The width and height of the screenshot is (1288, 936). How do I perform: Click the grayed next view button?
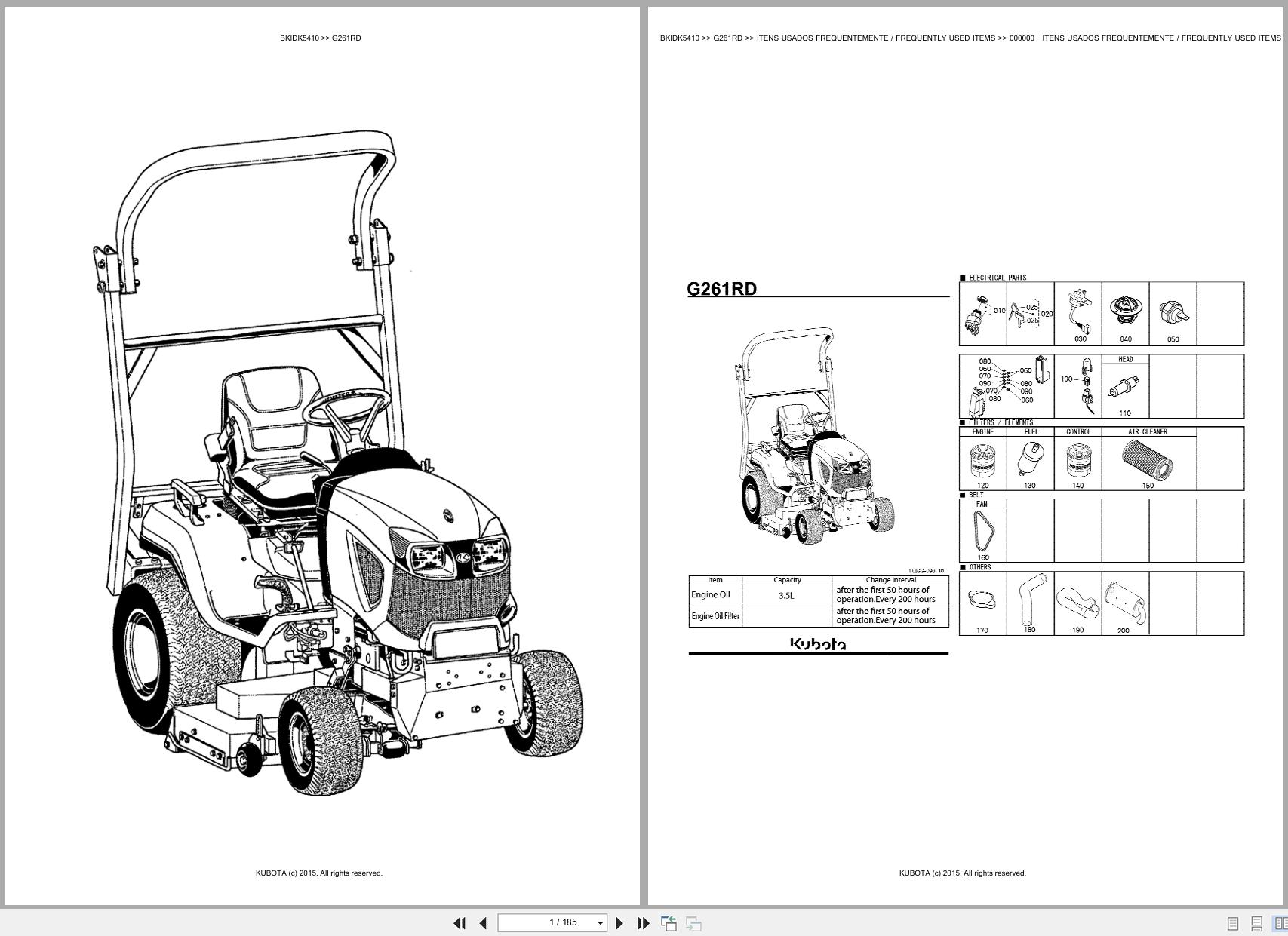(693, 923)
